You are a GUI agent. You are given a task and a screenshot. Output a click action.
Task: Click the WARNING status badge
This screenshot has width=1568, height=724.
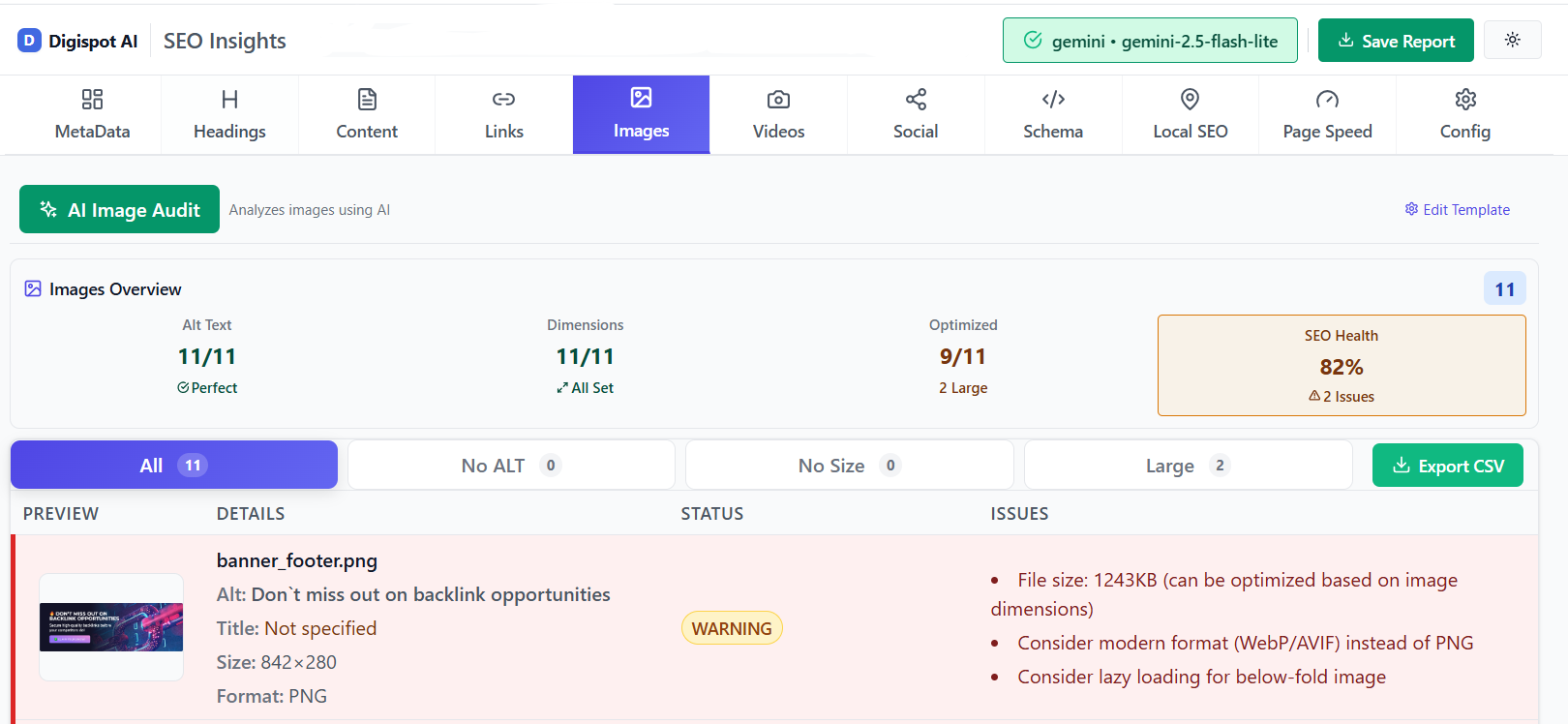coord(732,628)
